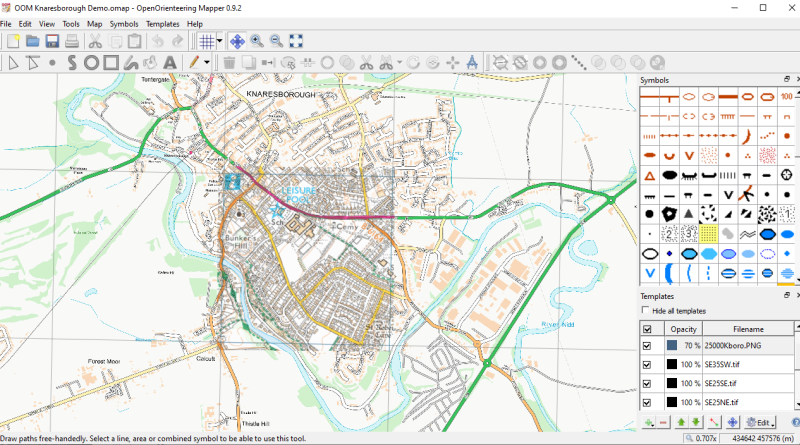800x445 pixels.
Task: Click the adjust template georeference button
Action: click(x=714, y=423)
